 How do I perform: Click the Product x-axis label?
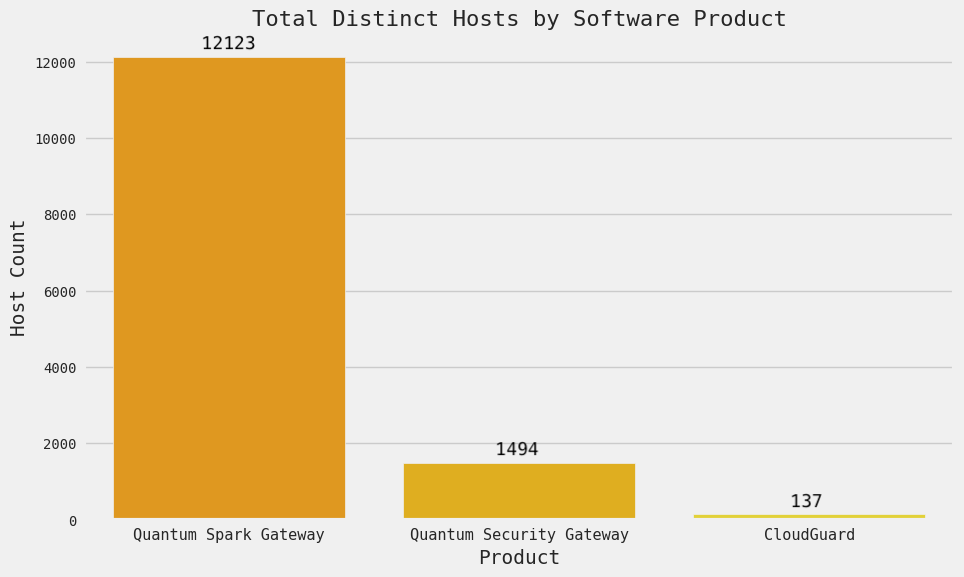519,558
